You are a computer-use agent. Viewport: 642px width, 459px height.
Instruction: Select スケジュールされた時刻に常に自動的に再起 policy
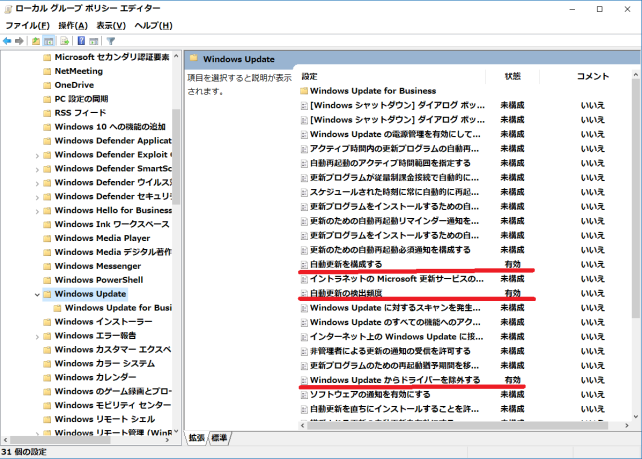(x=394, y=192)
